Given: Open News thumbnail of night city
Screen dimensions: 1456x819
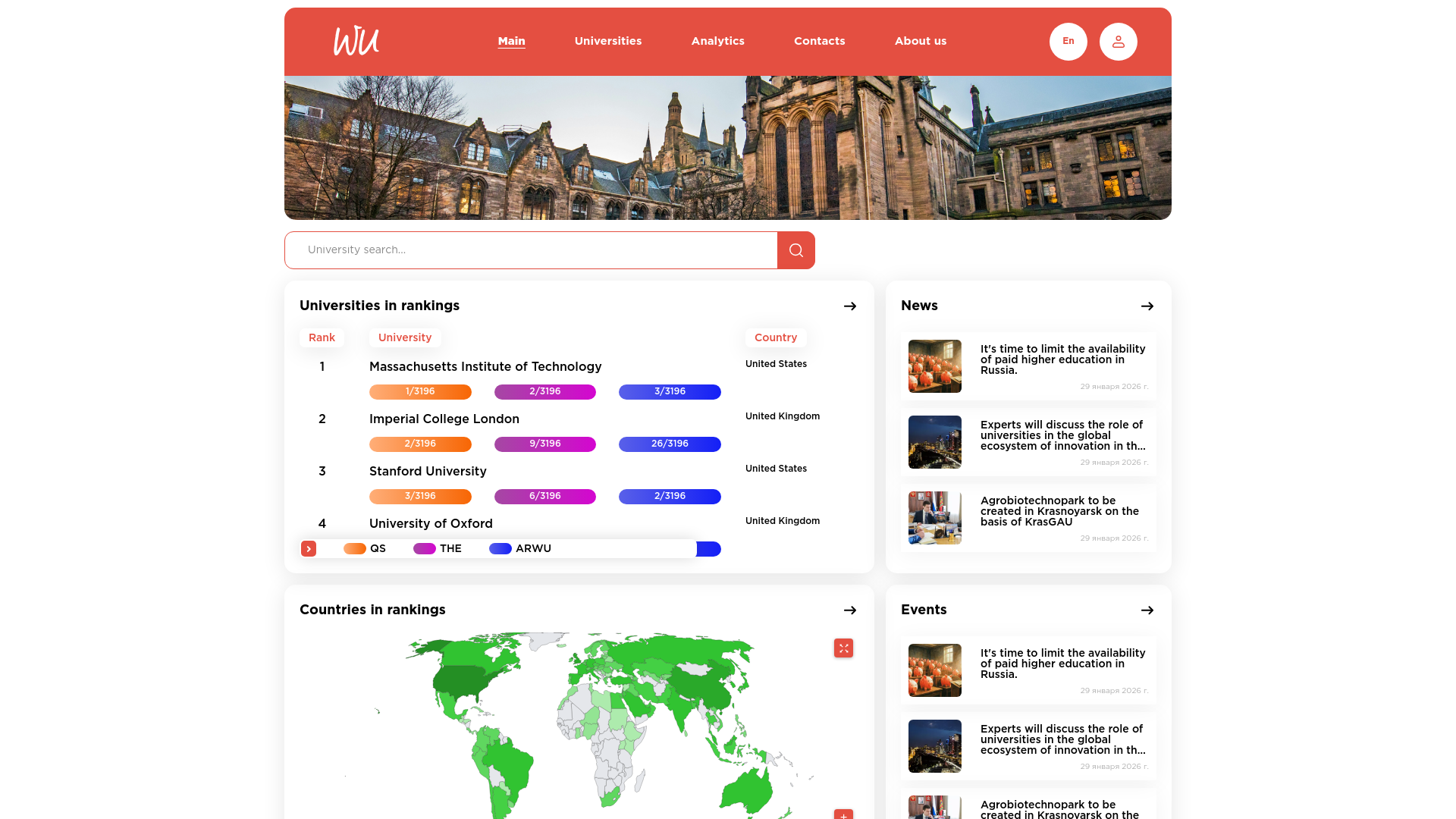Looking at the screenshot, I should pyautogui.click(x=934, y=442).
